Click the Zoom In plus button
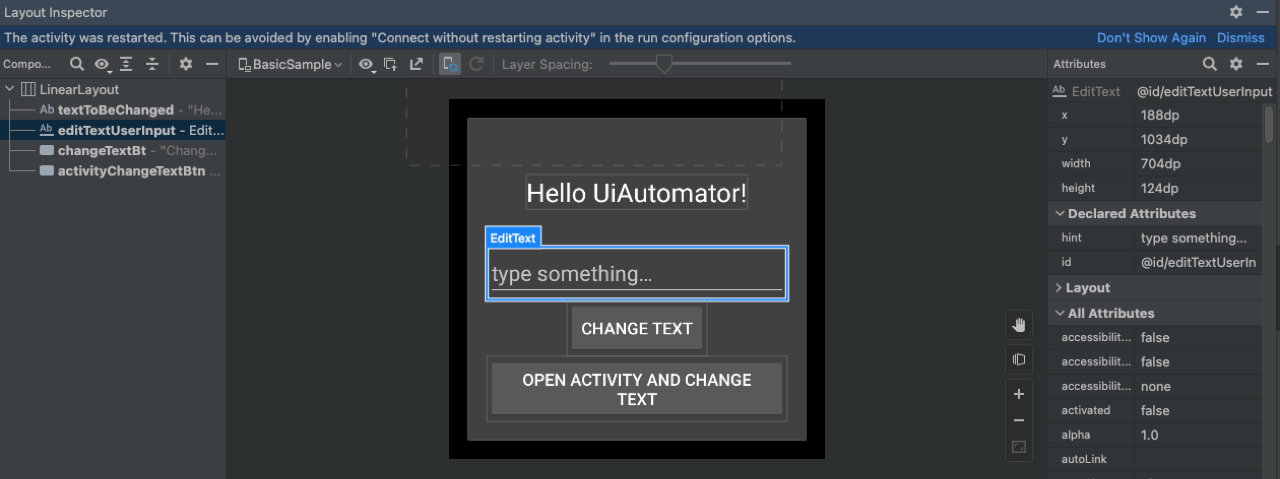This screenshot has width=1280, height=479. click(x=1019, y=394)
